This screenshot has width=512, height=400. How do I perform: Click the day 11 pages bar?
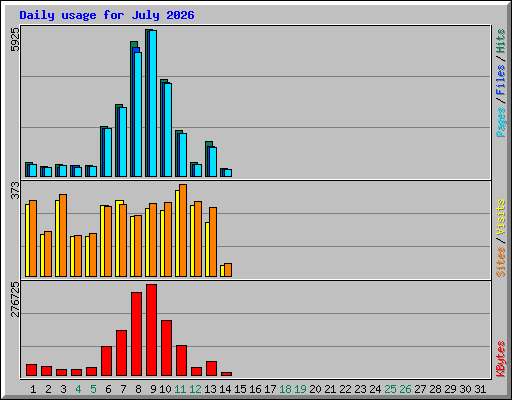click(x=183, y=155)
